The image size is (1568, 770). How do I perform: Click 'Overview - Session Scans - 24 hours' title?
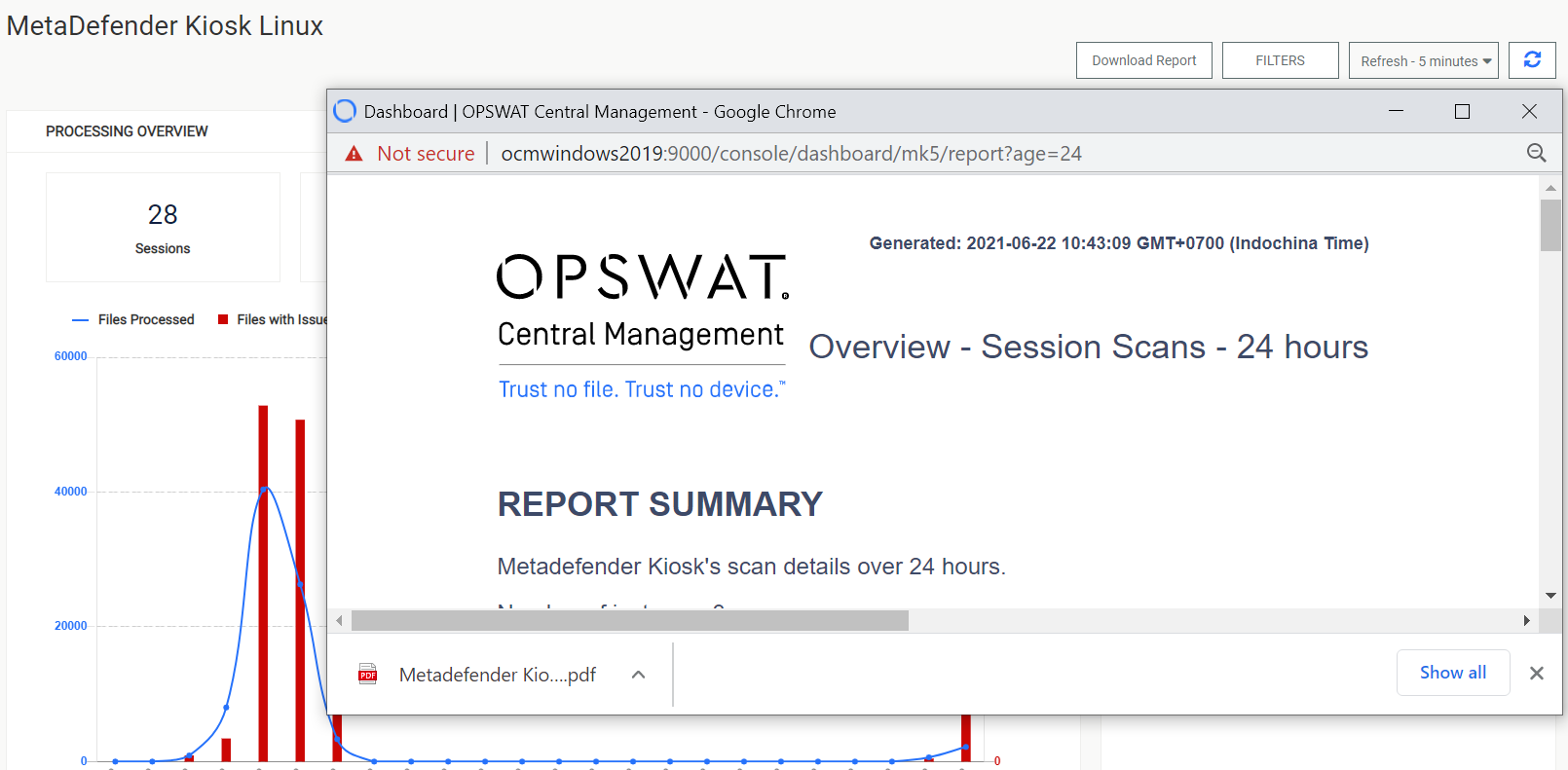pos(1089,347)
